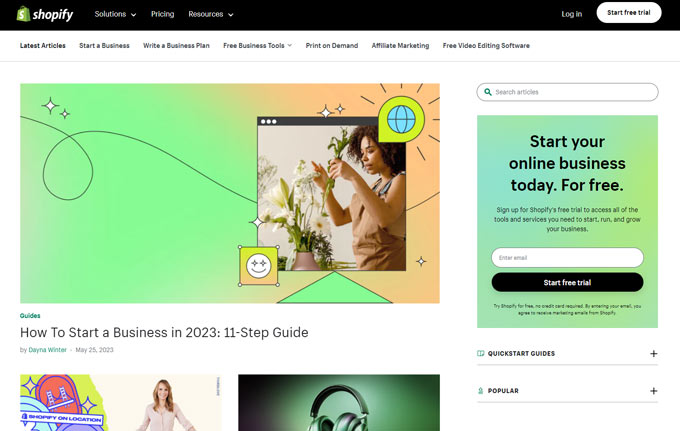
Task: Click the search magnifier icon
Action: click(488, 92)
